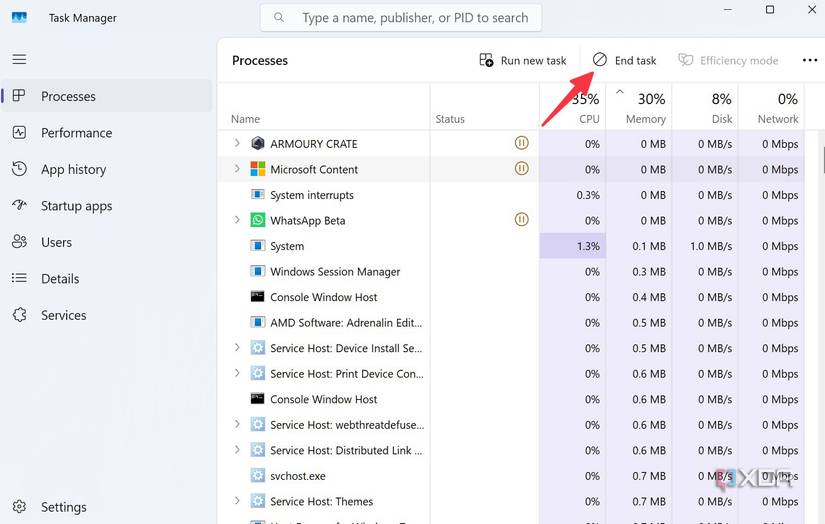
Task: Expand the WhatsApp Beta process group
Action: coord(237,220)
